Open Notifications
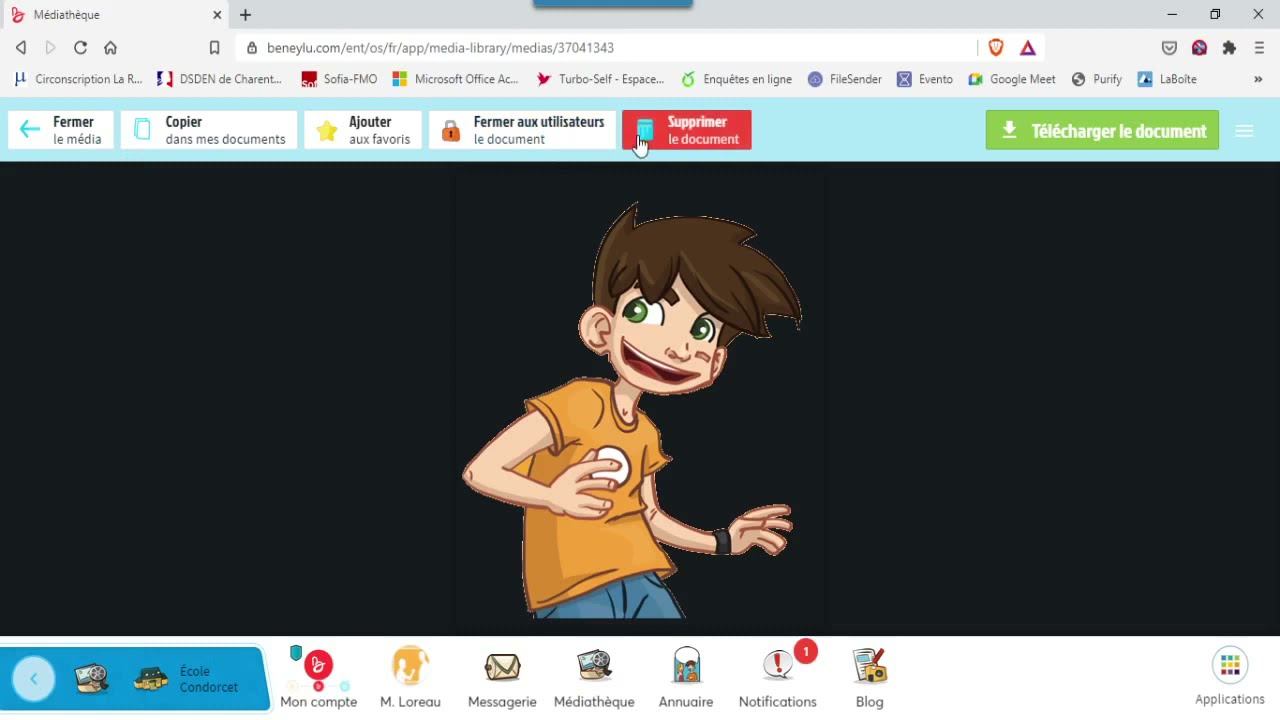 tap(778, 678)
